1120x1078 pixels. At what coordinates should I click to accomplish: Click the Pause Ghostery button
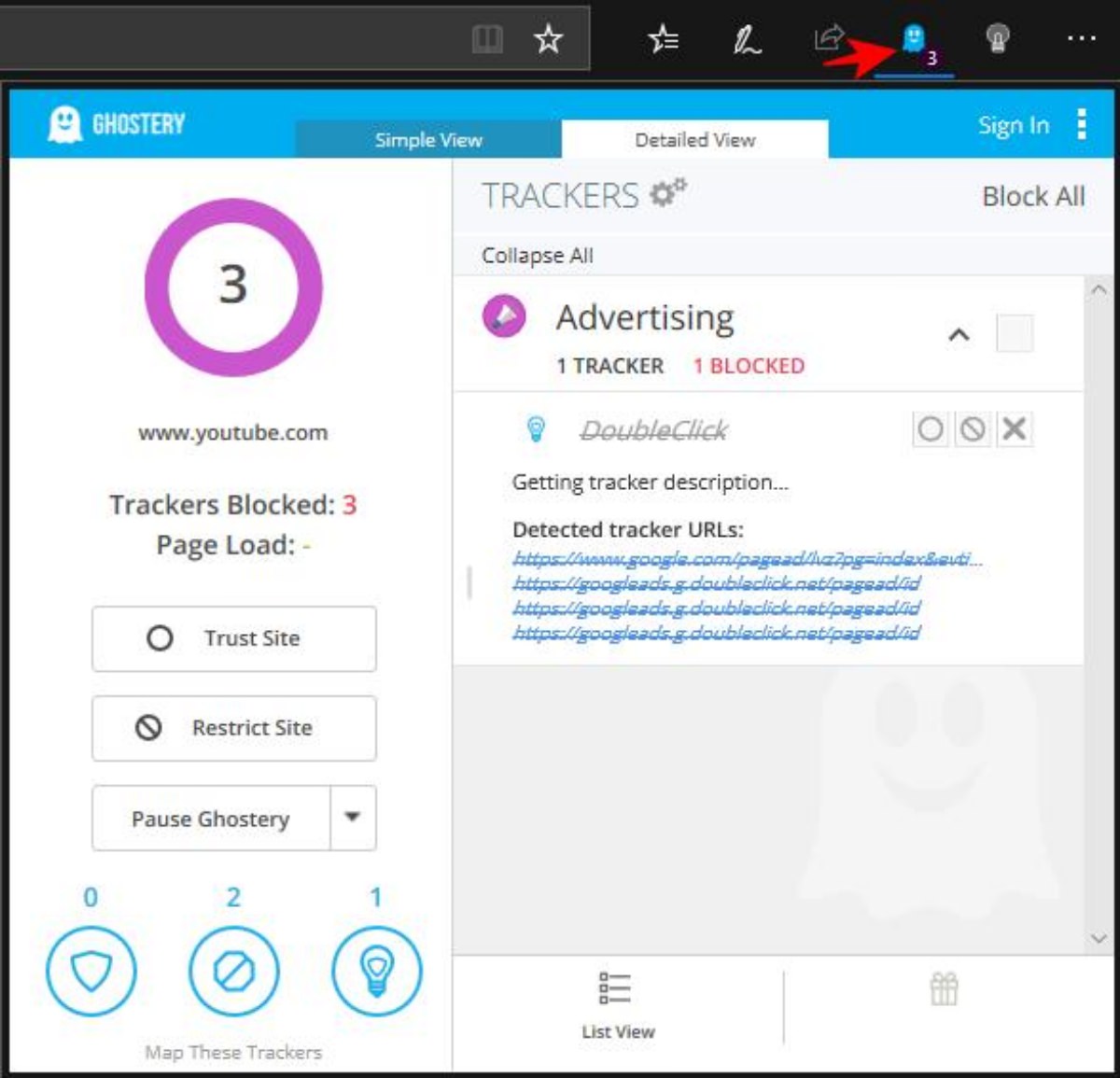[211, 819]
